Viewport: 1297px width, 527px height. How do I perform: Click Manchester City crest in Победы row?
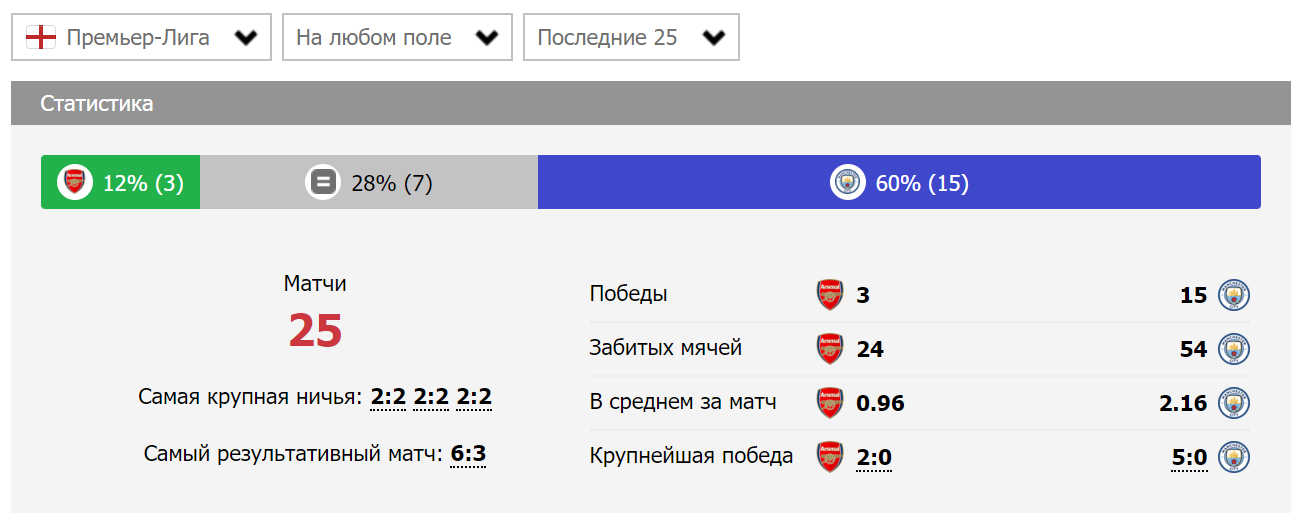1236,295
